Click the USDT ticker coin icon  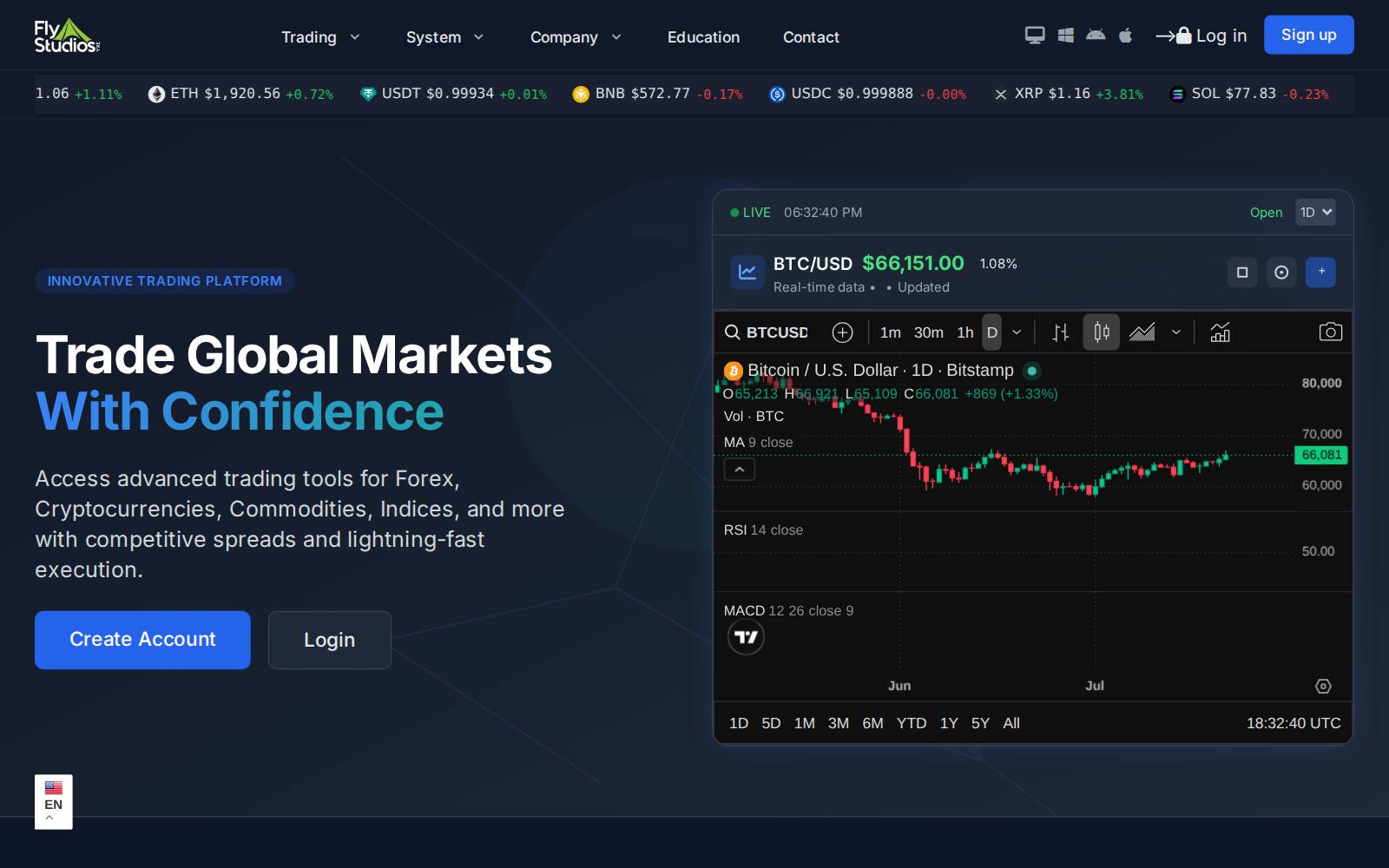pyautogui.click(x=368, y=94)
